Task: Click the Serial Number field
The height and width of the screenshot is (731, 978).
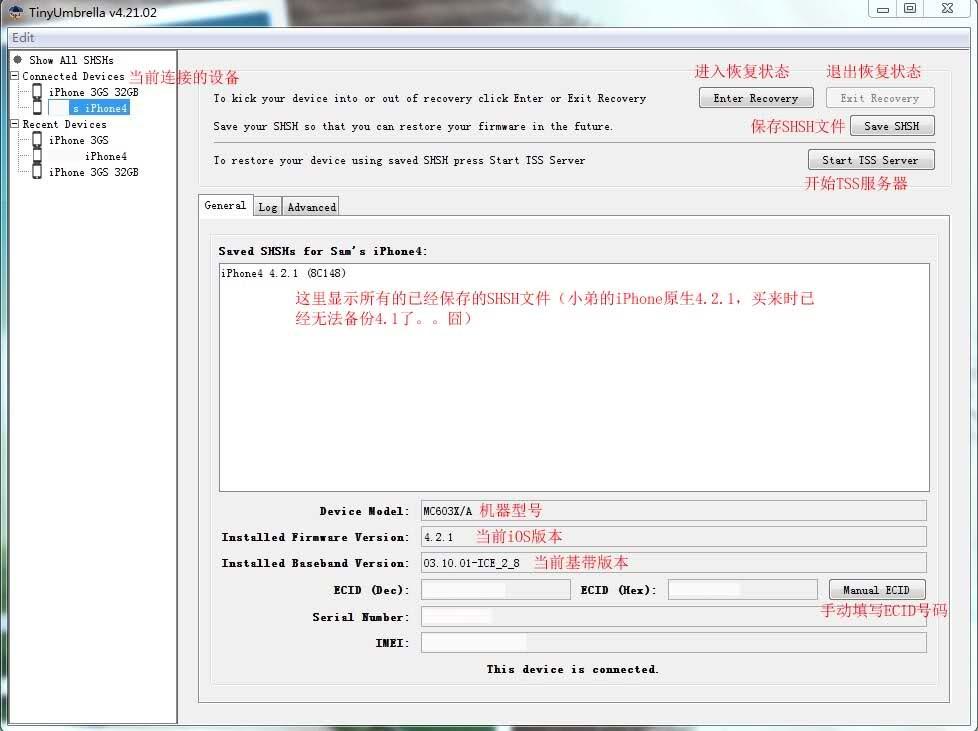Action: click(x=672, y=617)
